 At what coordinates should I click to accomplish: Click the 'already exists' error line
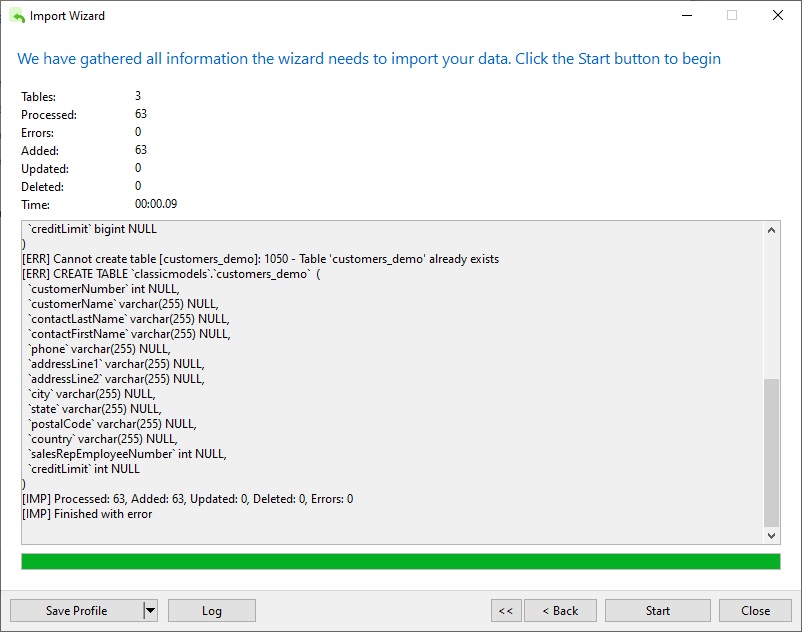260,259
